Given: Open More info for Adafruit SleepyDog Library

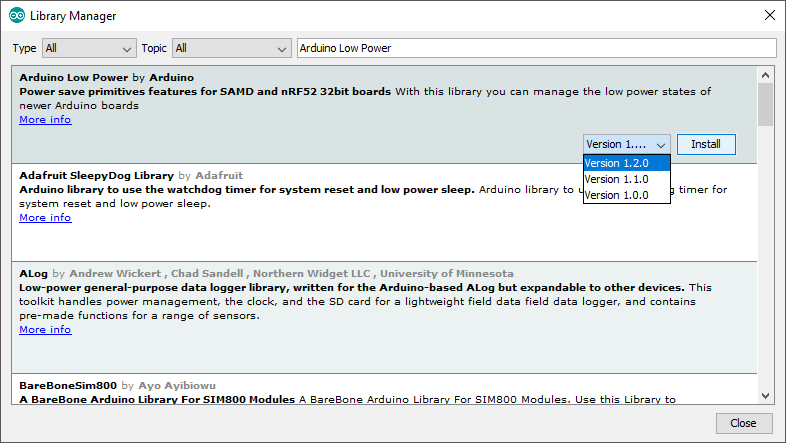Looking at the screenshot, I should point(45,218).
